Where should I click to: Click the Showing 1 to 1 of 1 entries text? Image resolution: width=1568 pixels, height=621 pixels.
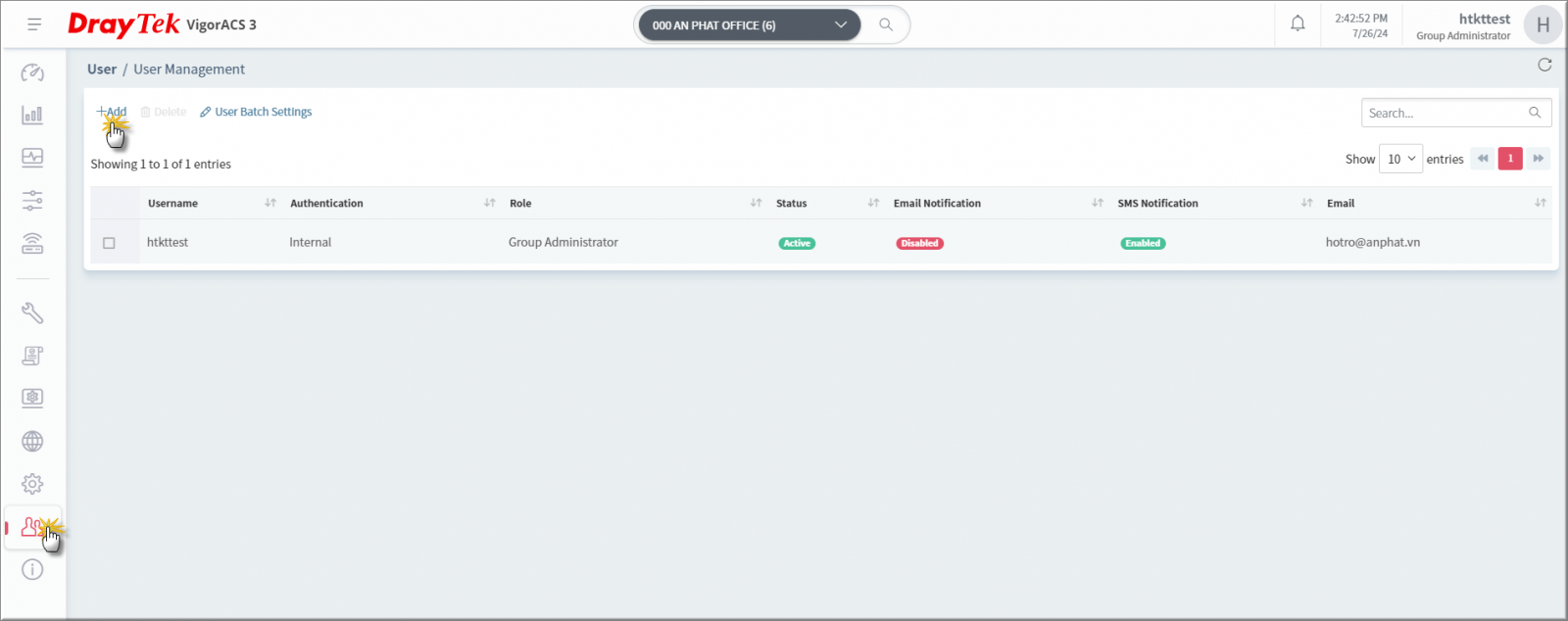pos(161,164)
